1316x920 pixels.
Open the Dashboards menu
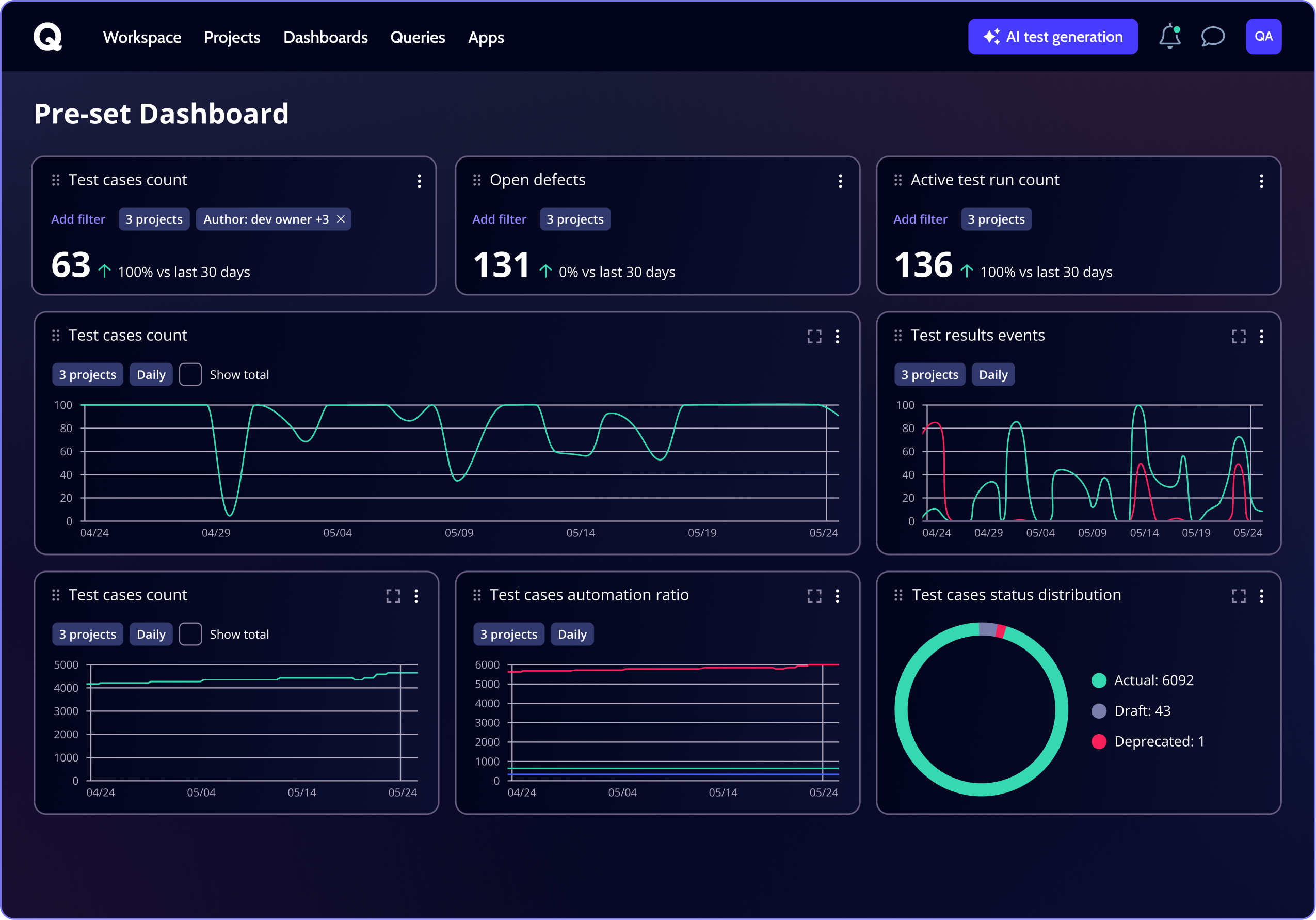[326, 37]
